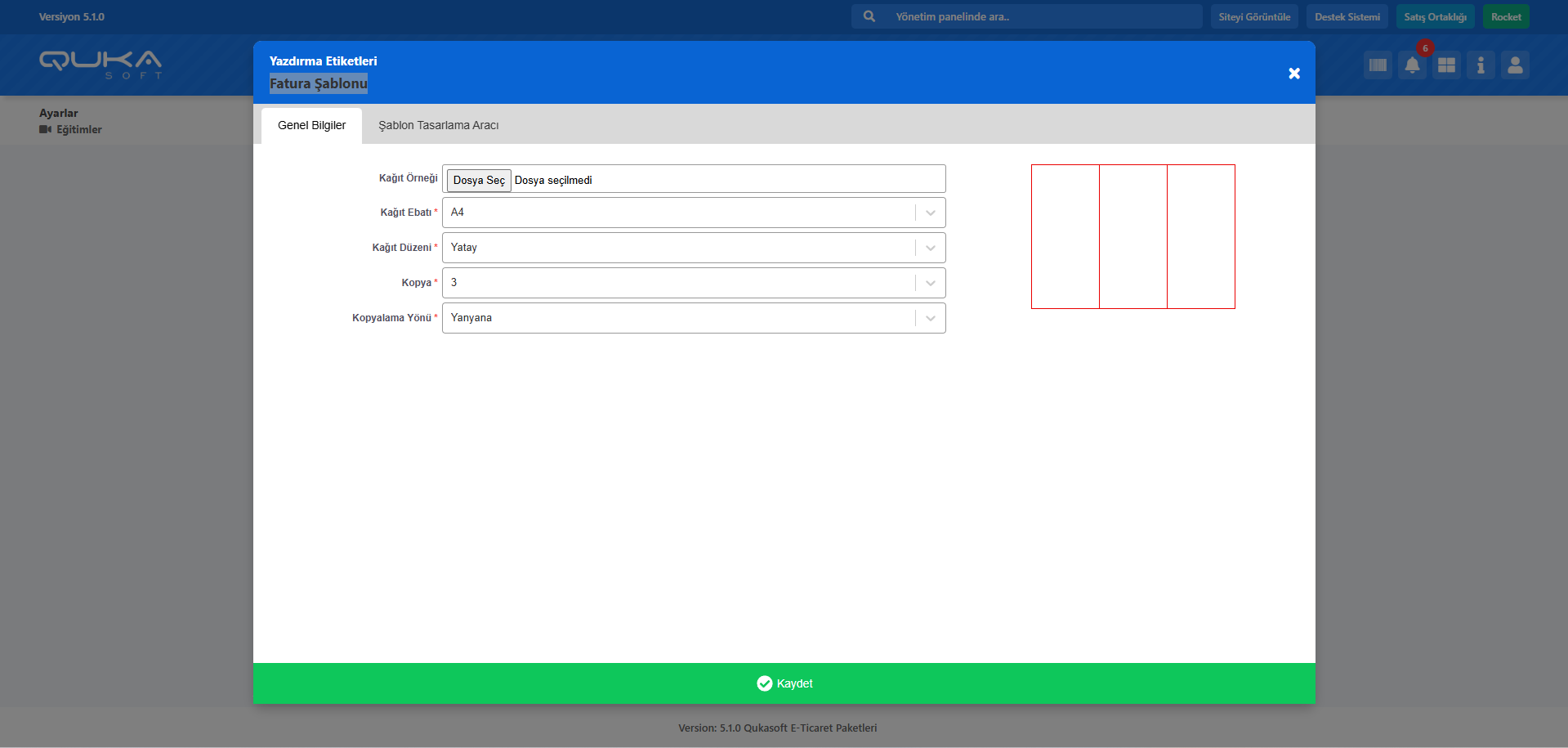
Task: Click the grid layout icon in header
Action: [x=1446, y=65]
